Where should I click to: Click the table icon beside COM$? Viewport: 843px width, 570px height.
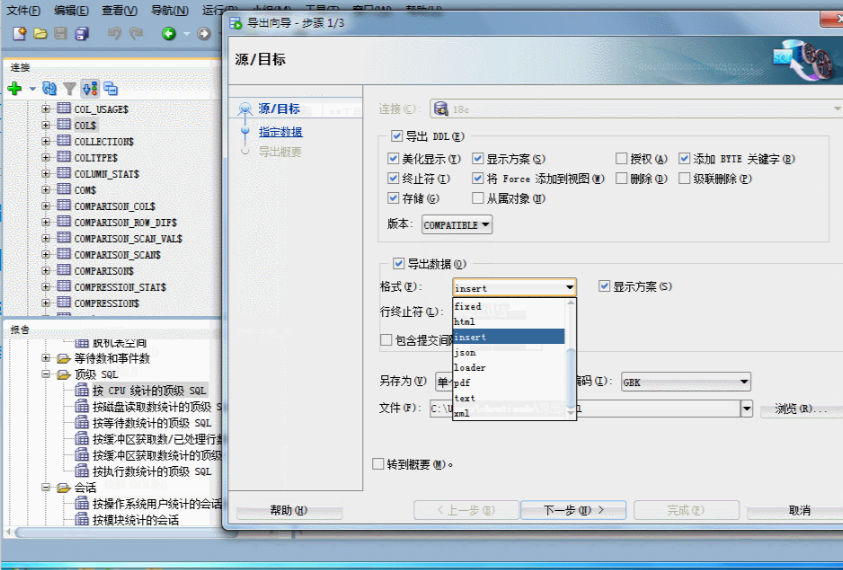tap(64, 189)
